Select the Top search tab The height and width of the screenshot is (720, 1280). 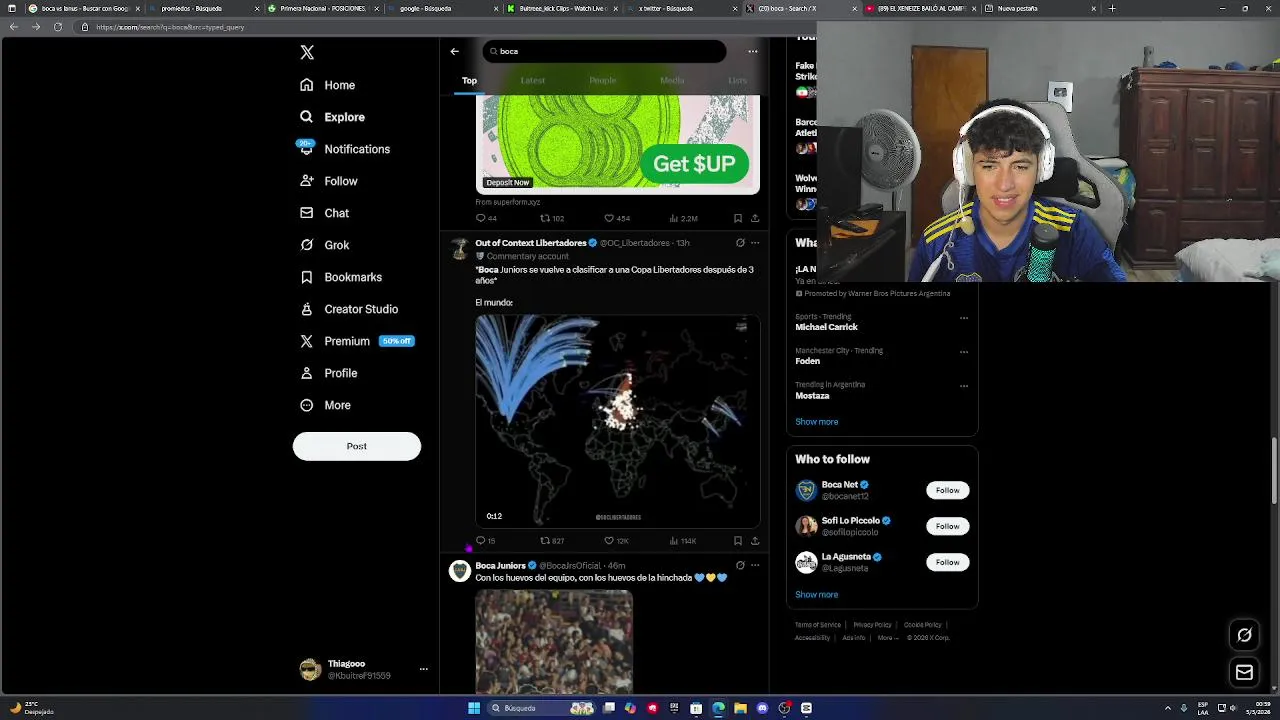(469, 80)
